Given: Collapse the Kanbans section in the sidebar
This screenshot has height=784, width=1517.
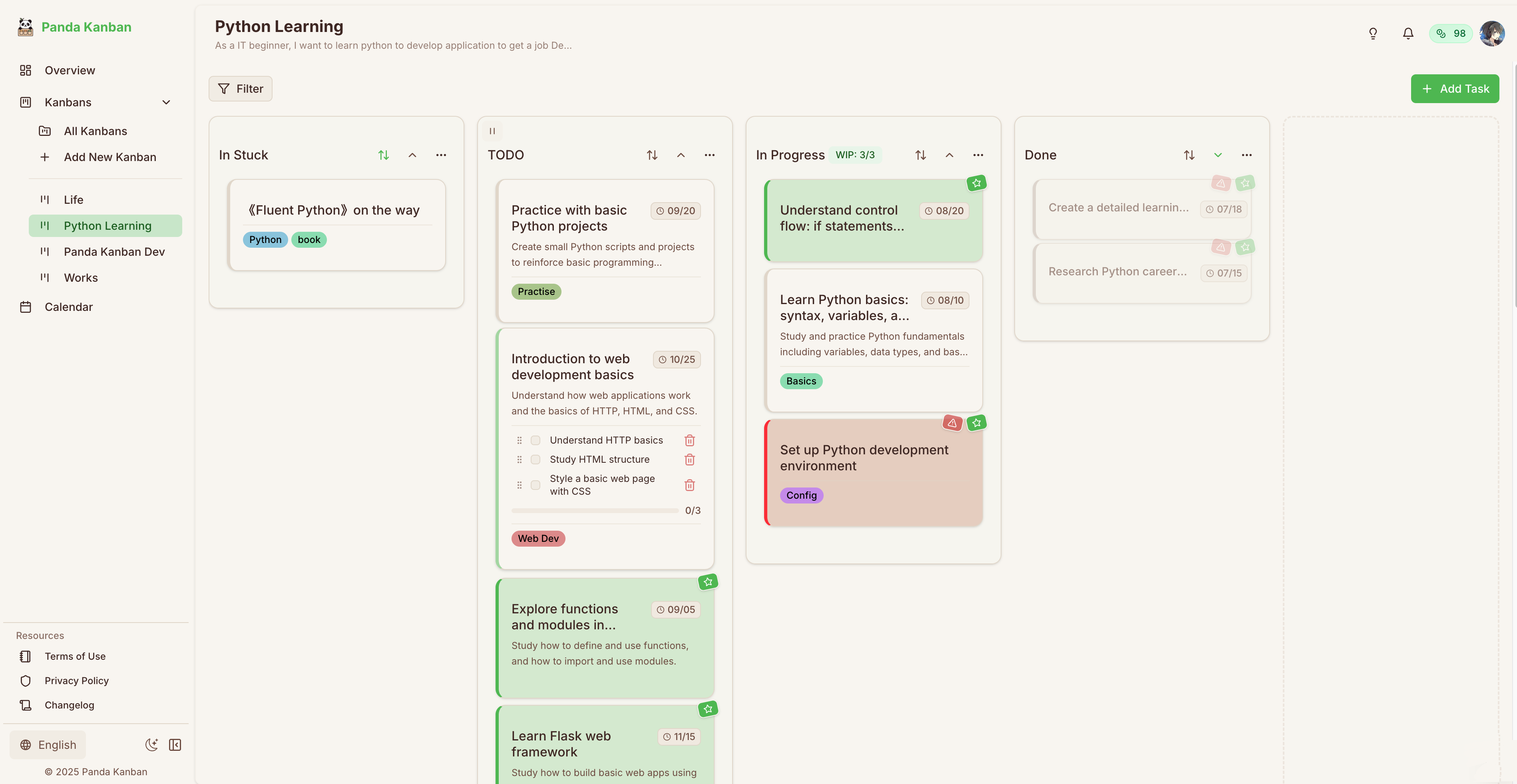Looking at the screenshot, I should (166, 102).
